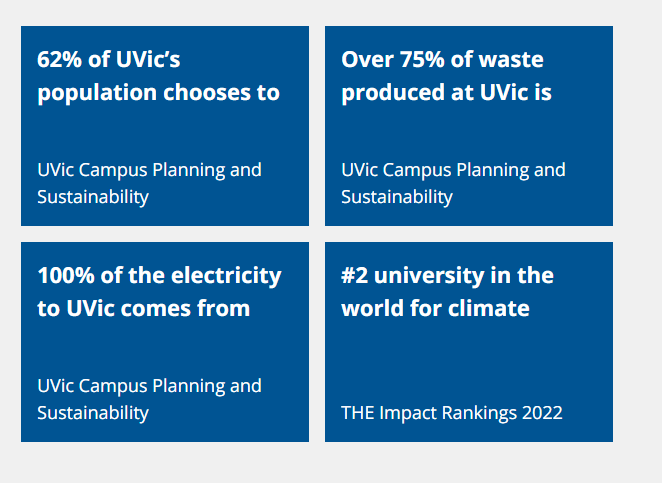Select the '100% of the electricity' heading
662x483 pixels.
click(x=159, y=291)
